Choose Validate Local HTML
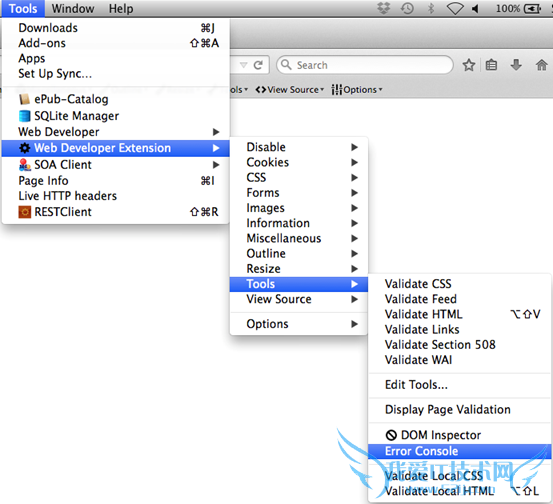The width and height of the screenshot is (553, 504). click(460, 491)
